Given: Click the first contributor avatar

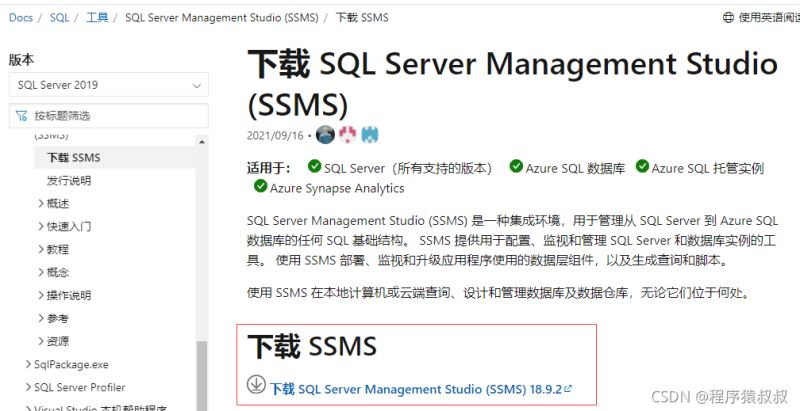Looking at the screenshot, I should pos(324,135).
